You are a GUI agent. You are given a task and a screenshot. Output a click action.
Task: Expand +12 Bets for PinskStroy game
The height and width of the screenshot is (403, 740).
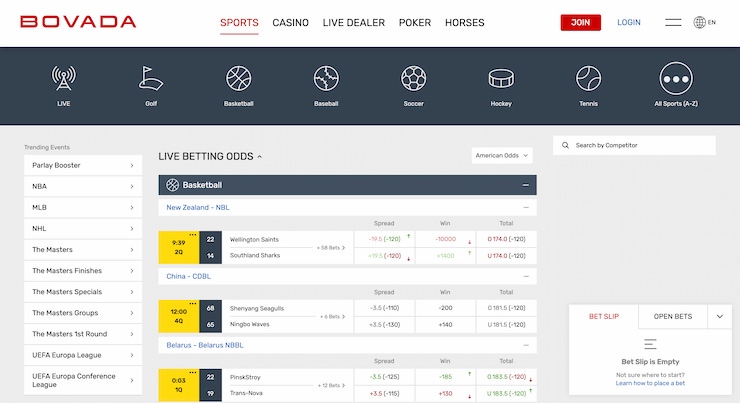pyautogui.click(x=331, y=386)
